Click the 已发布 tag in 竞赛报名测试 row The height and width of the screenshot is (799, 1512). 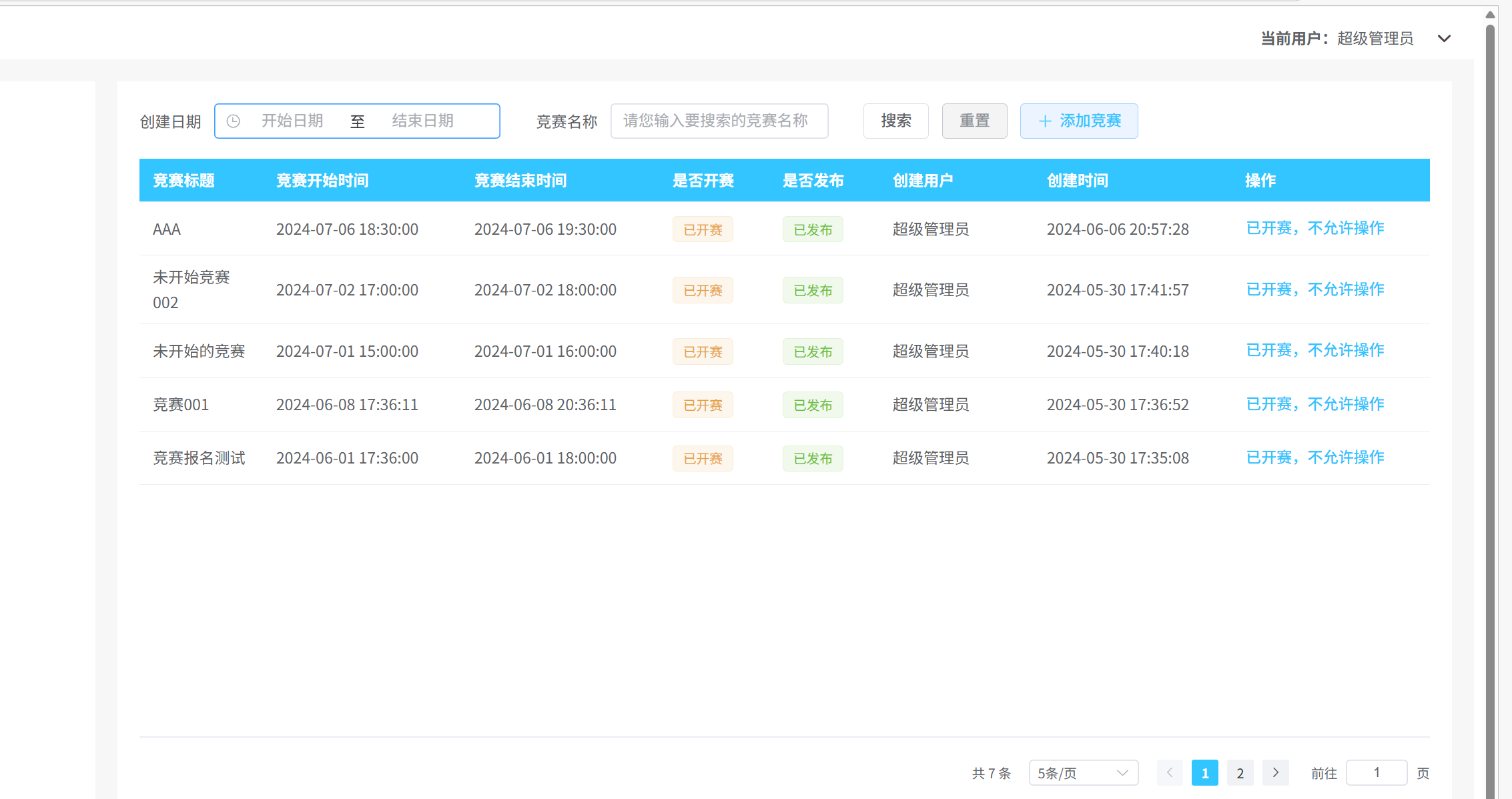pyautogui.click(x=812, y=459)
